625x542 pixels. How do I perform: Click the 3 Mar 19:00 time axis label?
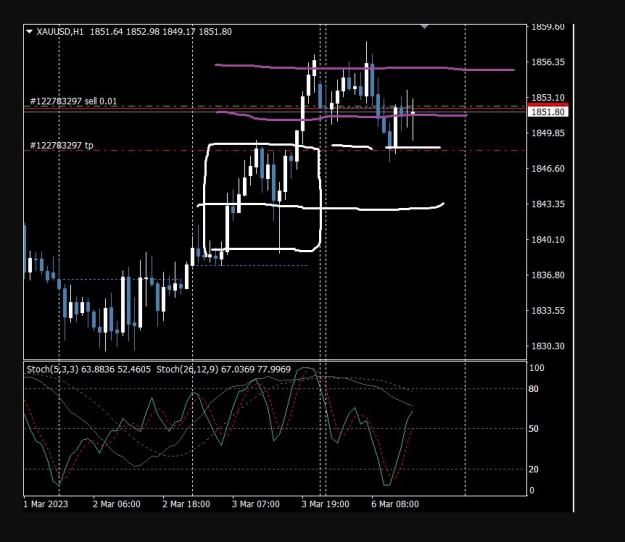(x=325, y=504)
